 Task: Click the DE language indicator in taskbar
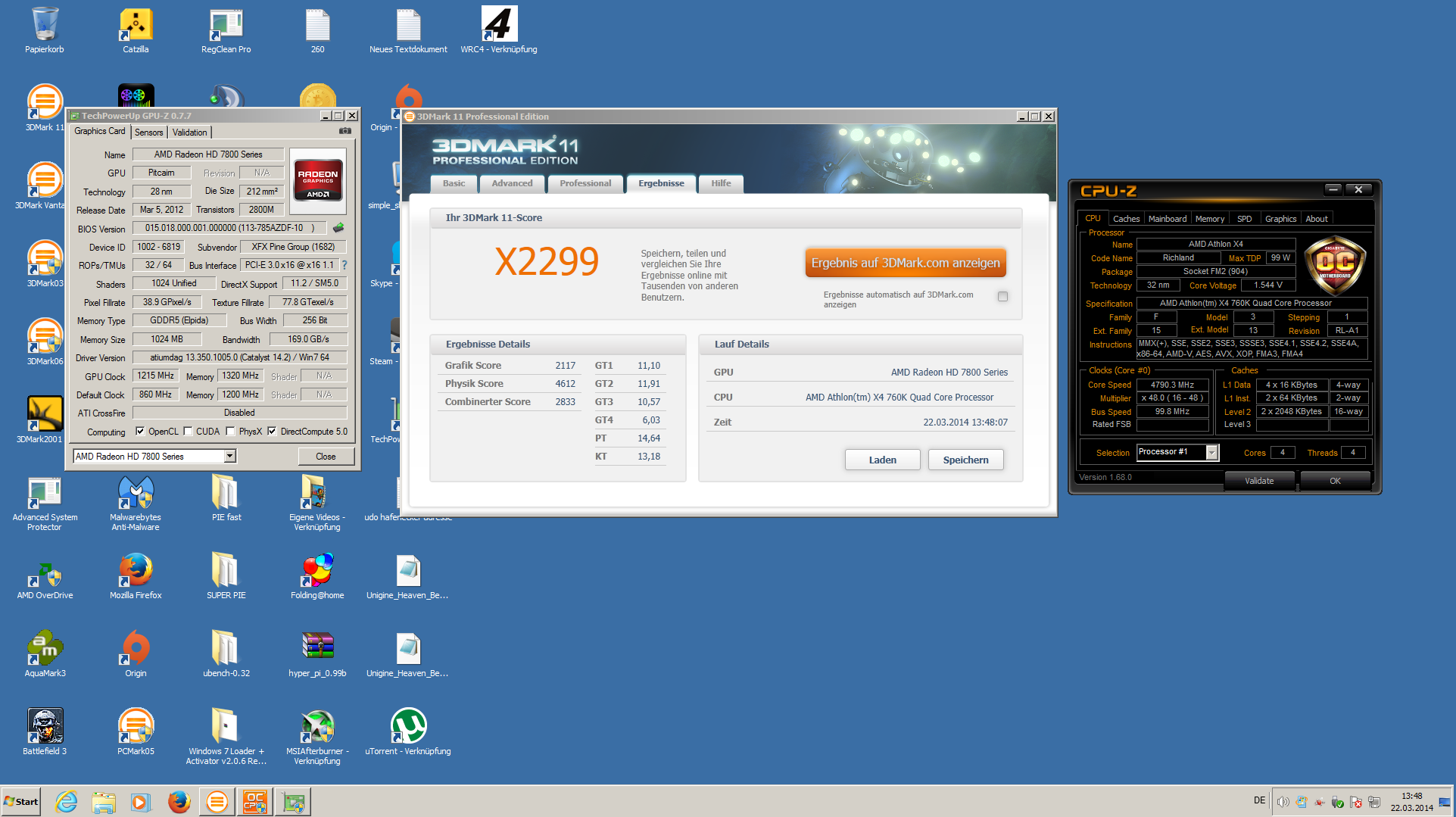[1259, 800]
